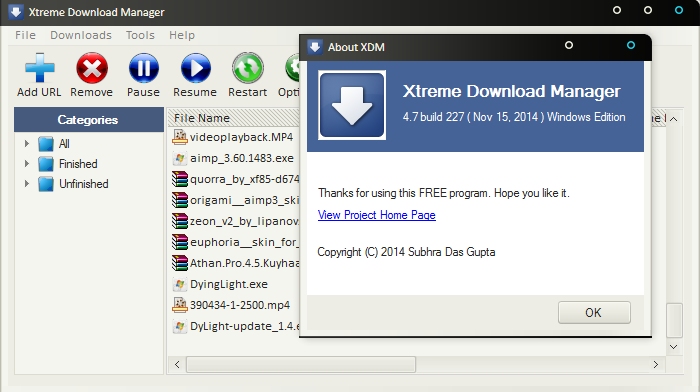Click the horizontal scrollbar thumb

pos(301,364)
